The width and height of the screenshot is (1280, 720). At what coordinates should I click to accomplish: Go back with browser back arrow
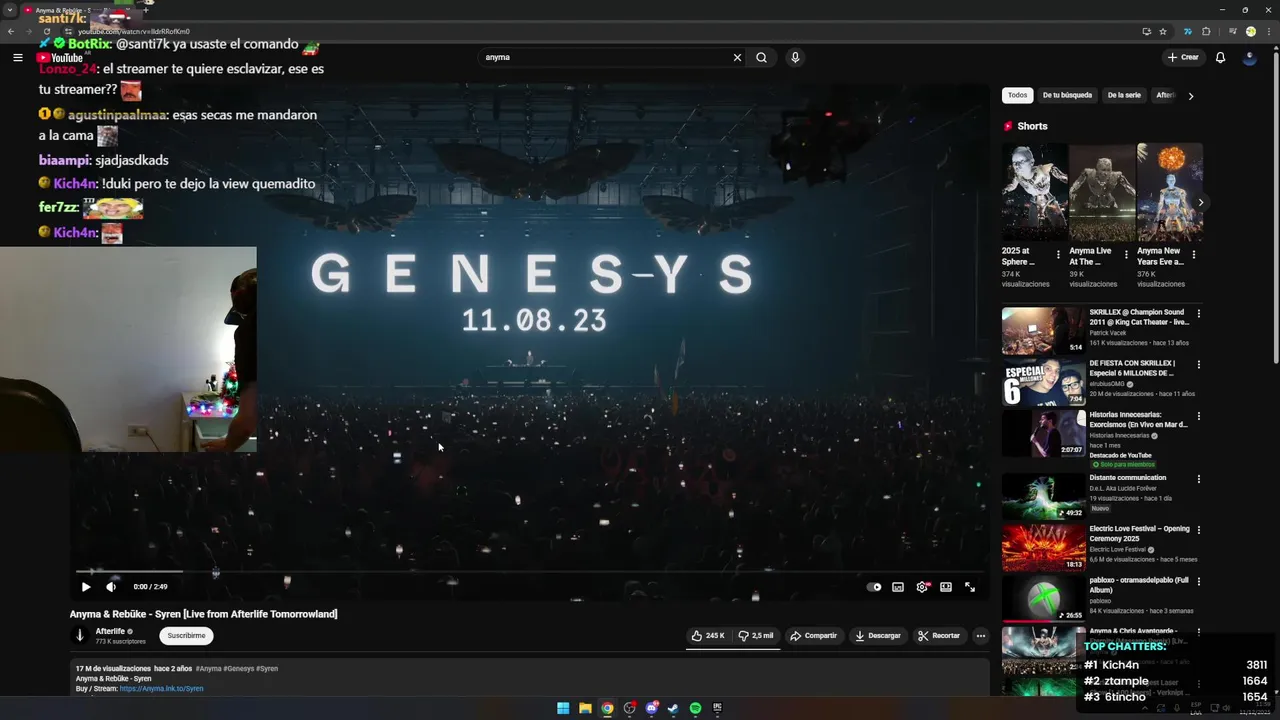(x=11, y=31)
